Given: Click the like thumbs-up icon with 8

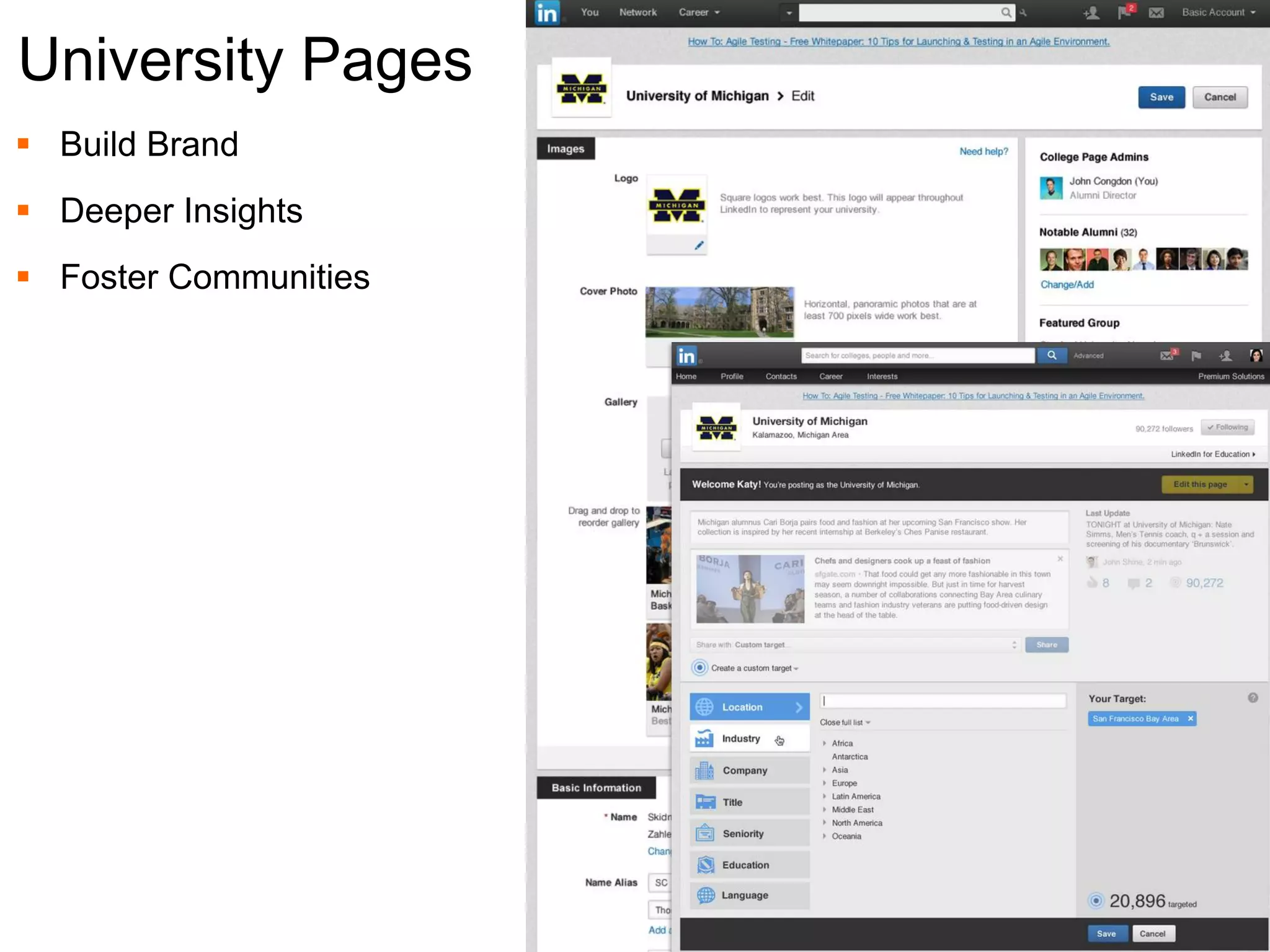Looking at the screenshot, I should point(1093,583).
